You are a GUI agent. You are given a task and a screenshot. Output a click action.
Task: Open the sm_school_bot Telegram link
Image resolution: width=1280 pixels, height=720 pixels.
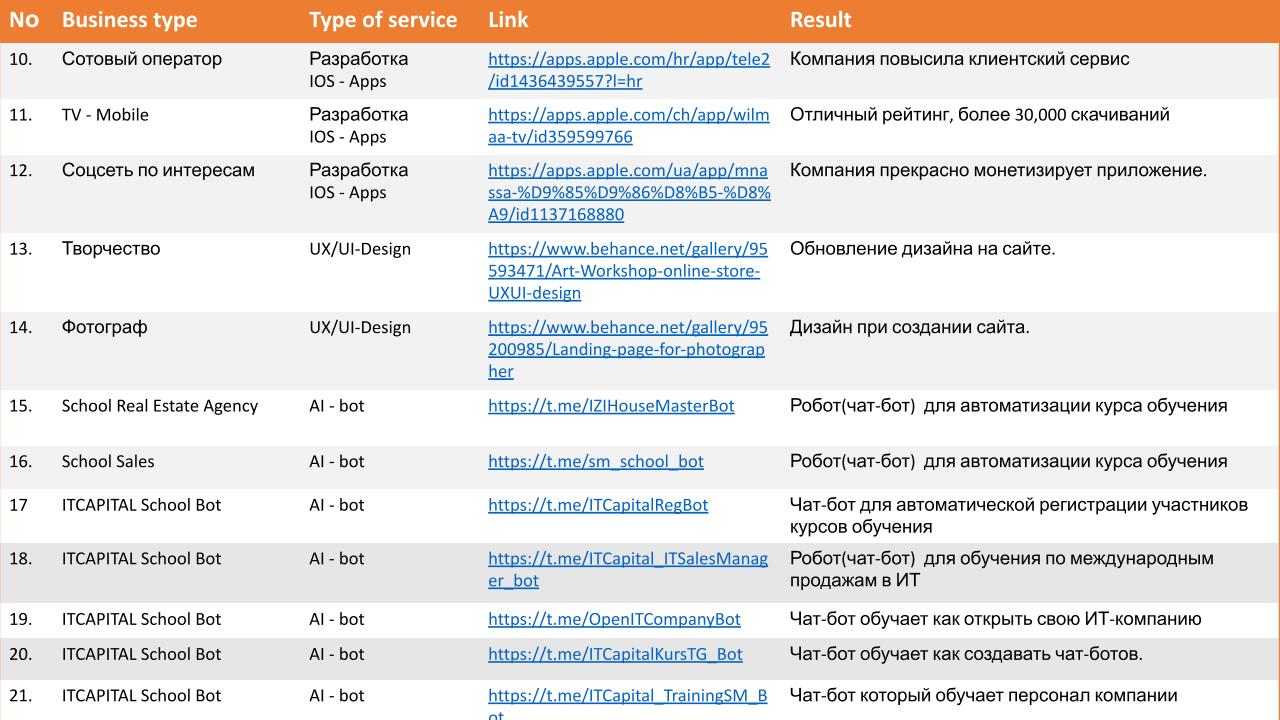pos(596,462)
